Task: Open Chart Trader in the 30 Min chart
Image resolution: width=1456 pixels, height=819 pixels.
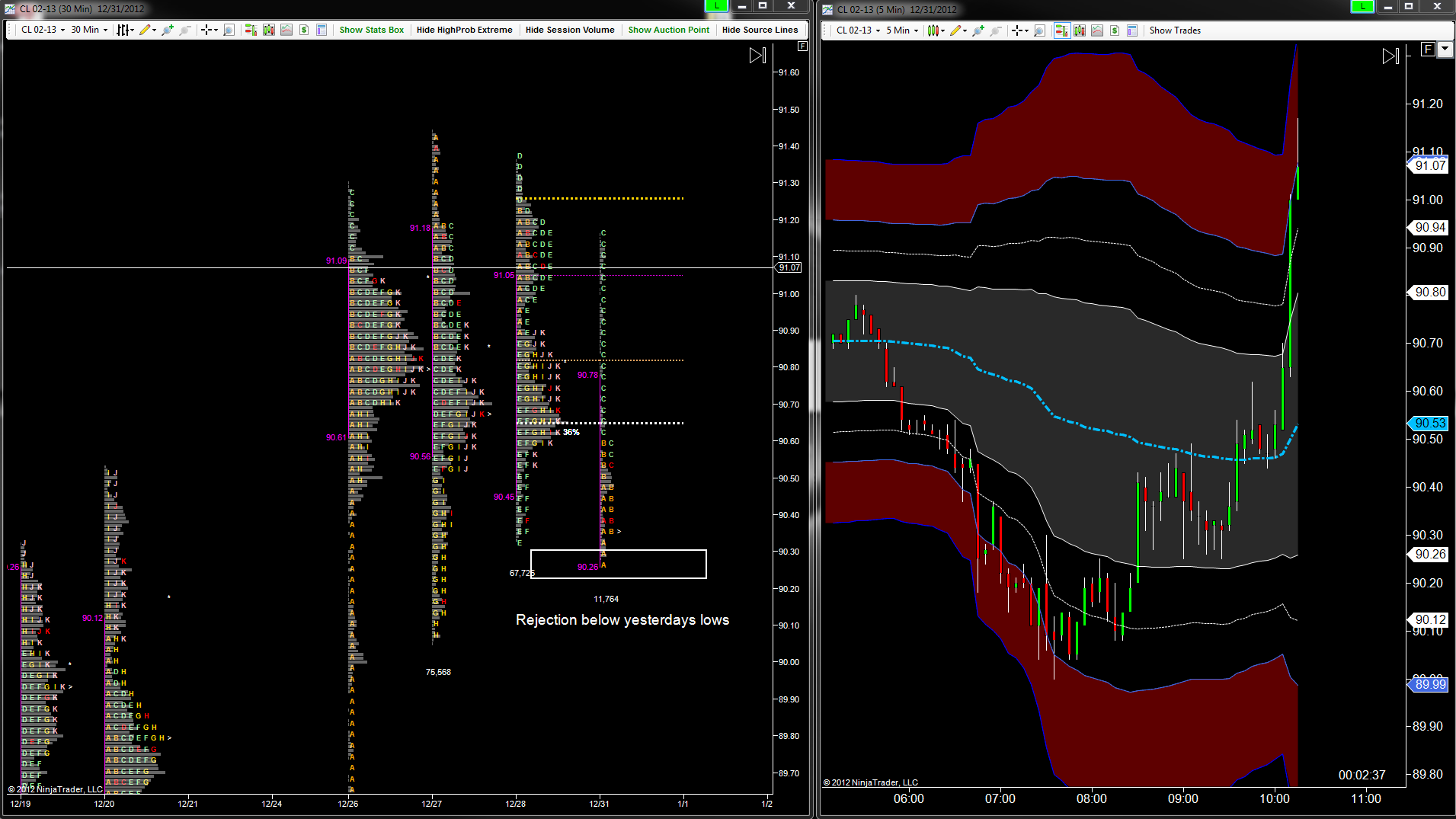Action: point(251,30)
